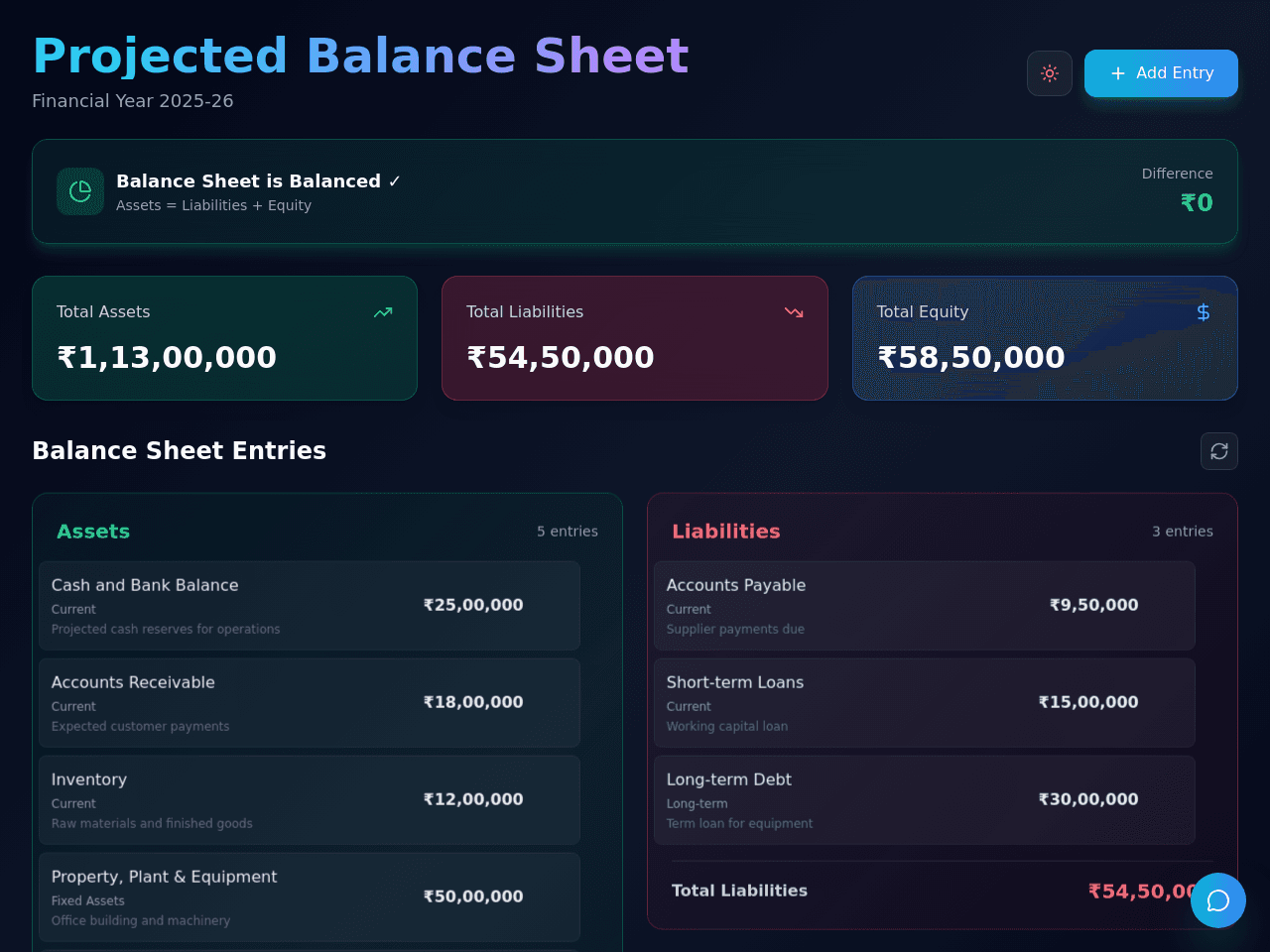
Task: Click the Difference ₹0 value
Action: (1197, 203)
